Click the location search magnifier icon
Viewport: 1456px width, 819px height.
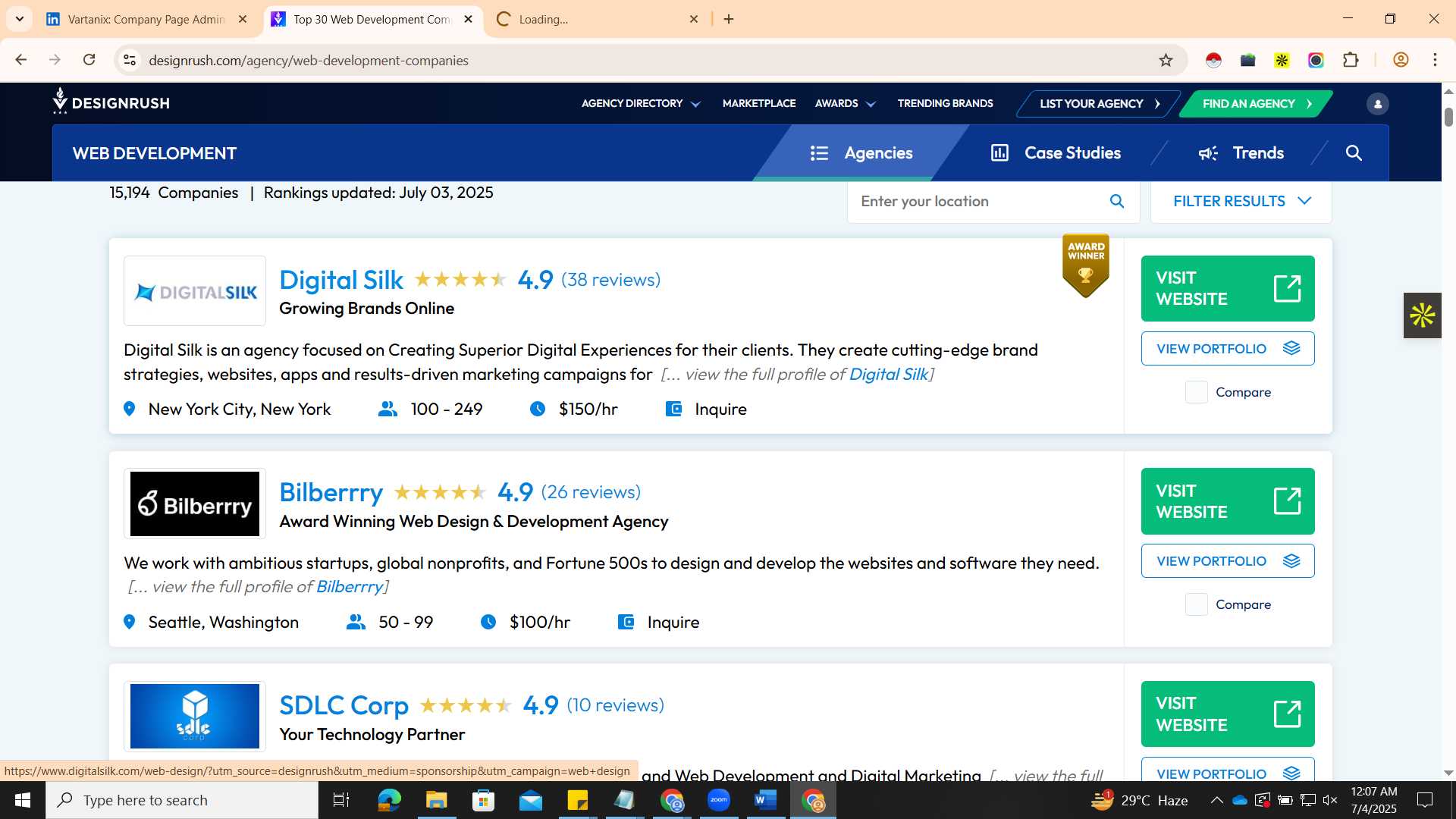pyautogui.click(x=1116, y=201)
